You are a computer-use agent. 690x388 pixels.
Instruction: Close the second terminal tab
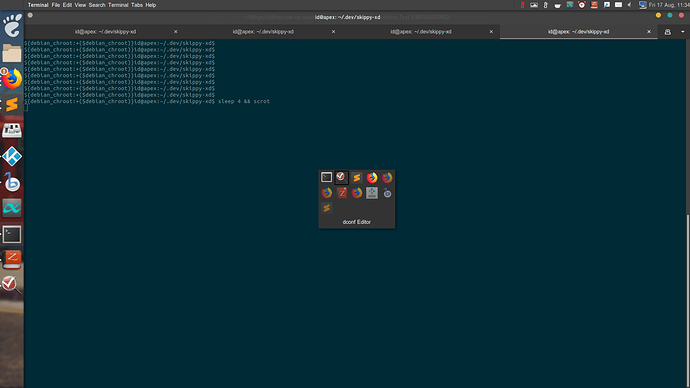point(333,32)
